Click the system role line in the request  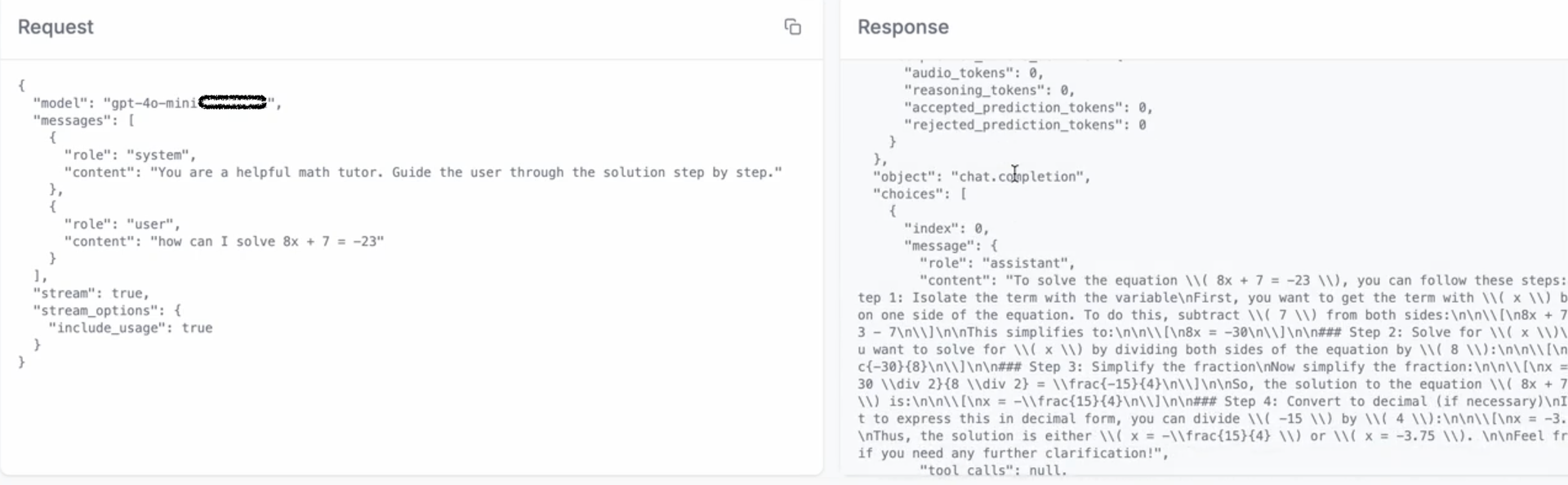tap(130, 155)
